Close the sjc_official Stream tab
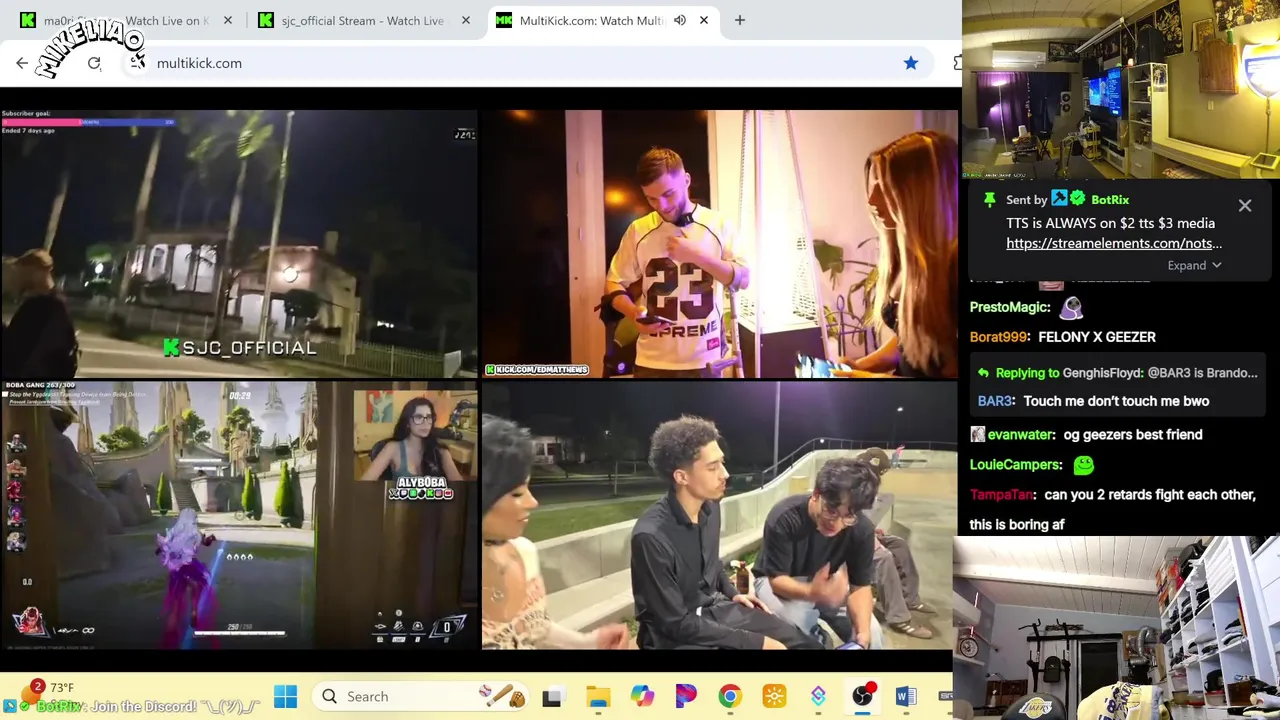Viewport: 1280px width, 720px height. tap(466, 20)
